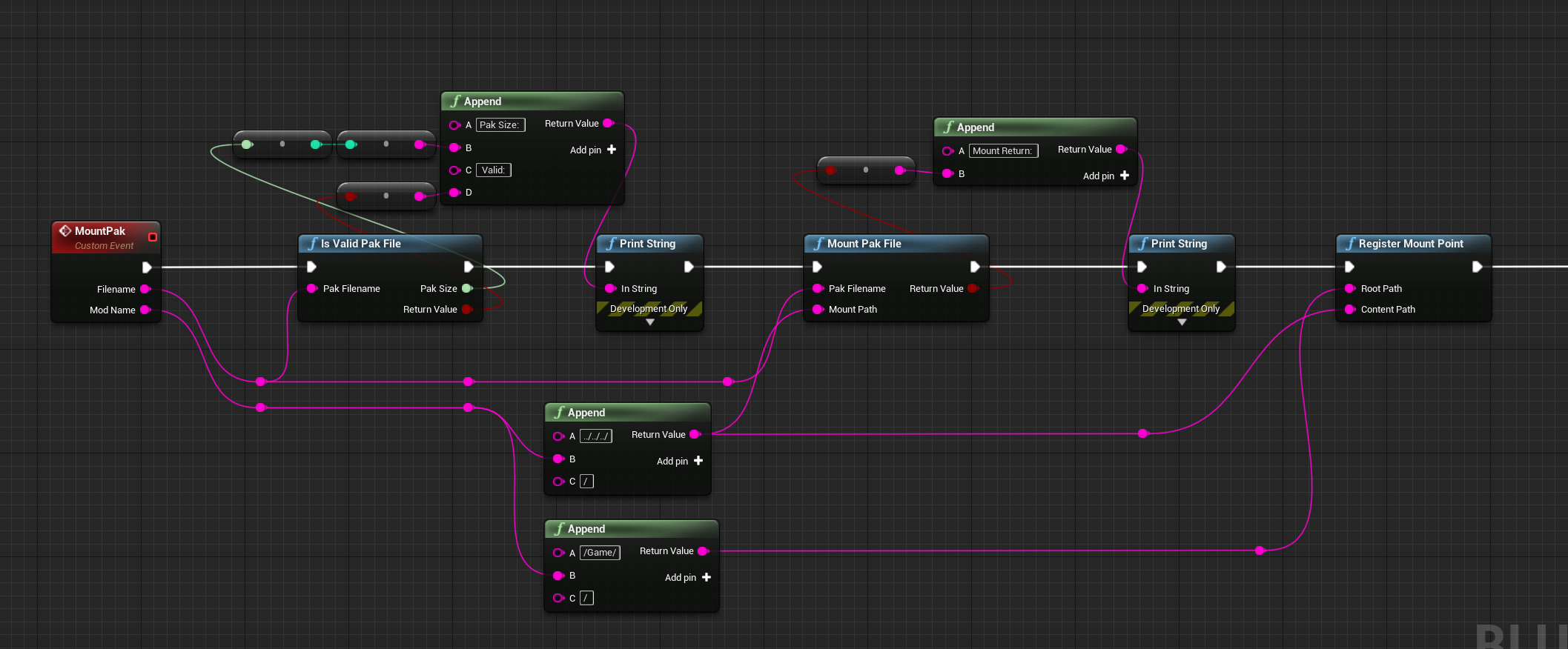Click the Return Value pin of the /Game/ Append node
Viewport: 1568px width, 649px height.
(704, 550)
